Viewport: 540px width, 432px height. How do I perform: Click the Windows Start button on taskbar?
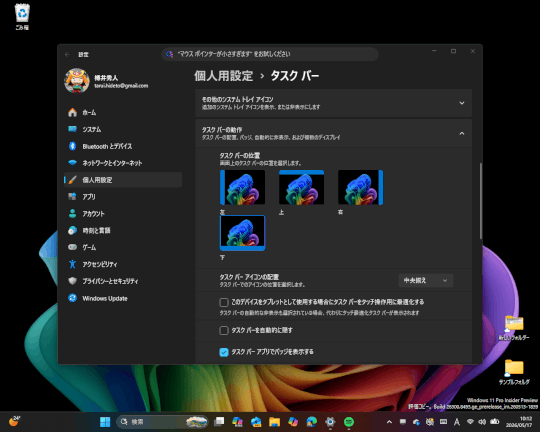pos(105,422)
